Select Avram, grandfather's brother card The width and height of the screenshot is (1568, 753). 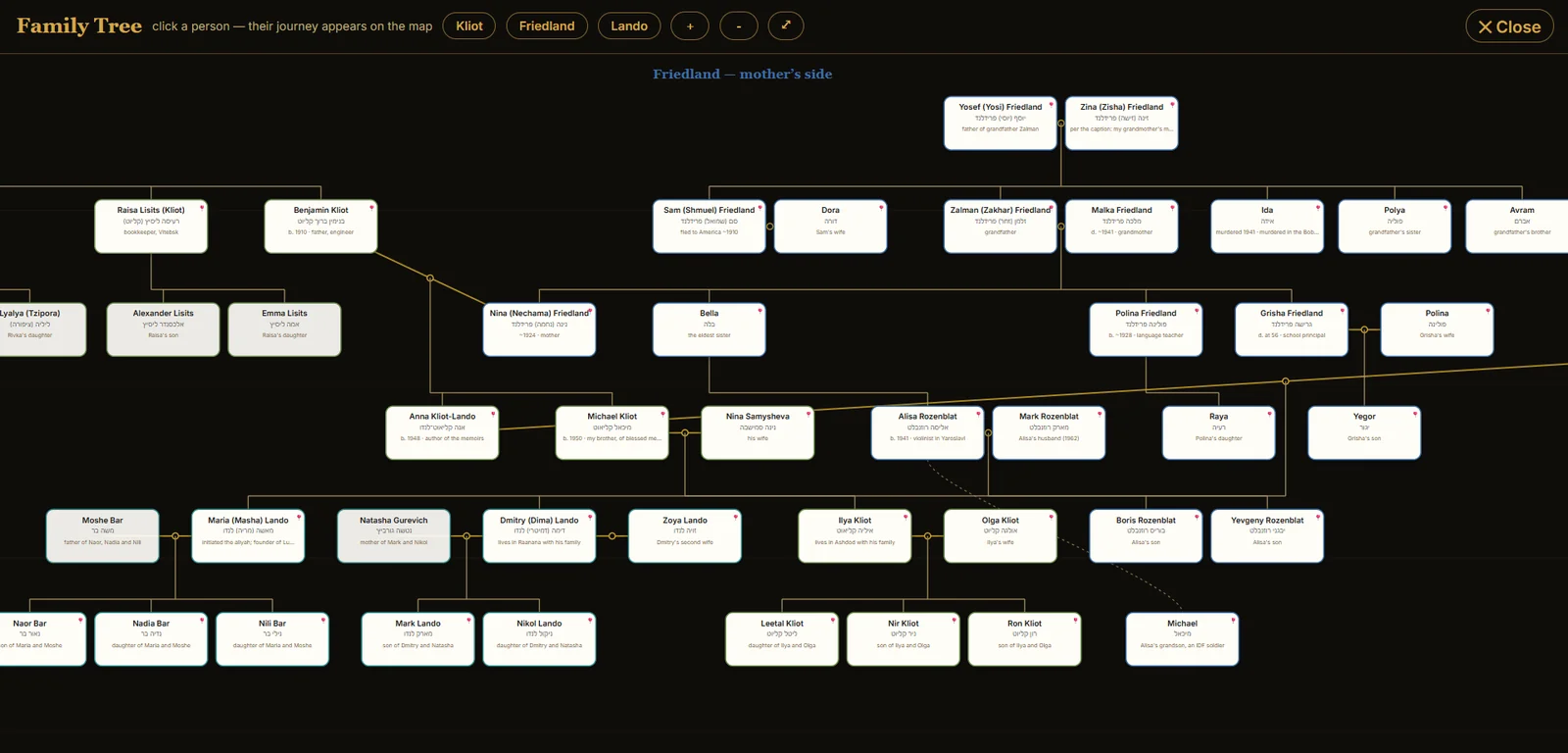[1517, 226]
